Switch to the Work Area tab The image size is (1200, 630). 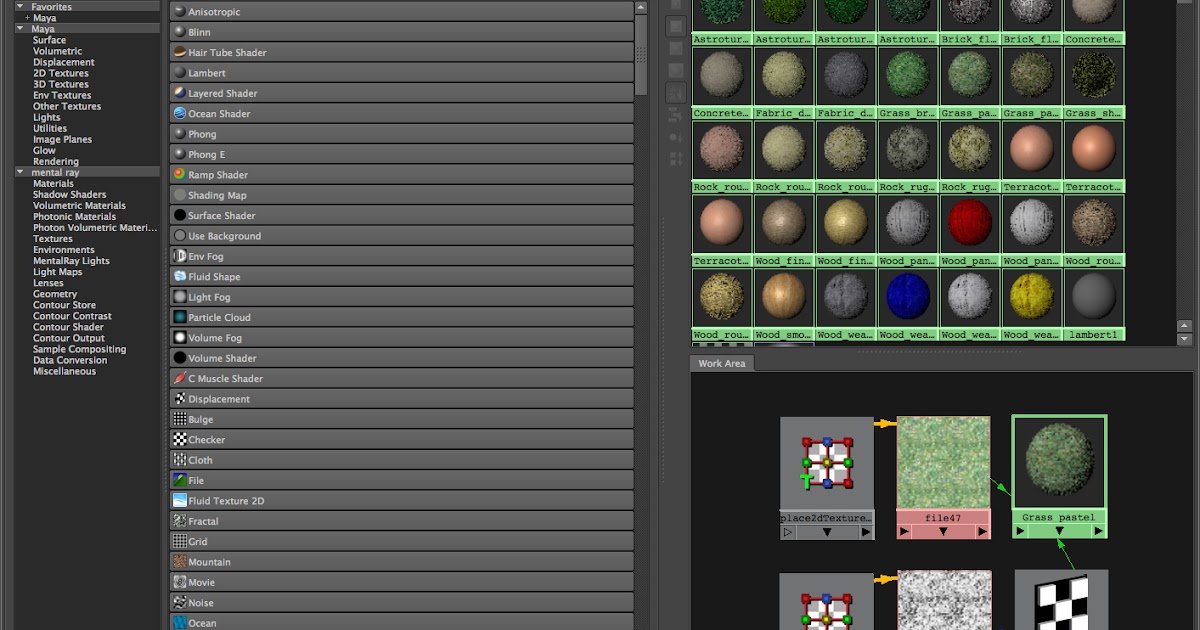pos(721,363)
